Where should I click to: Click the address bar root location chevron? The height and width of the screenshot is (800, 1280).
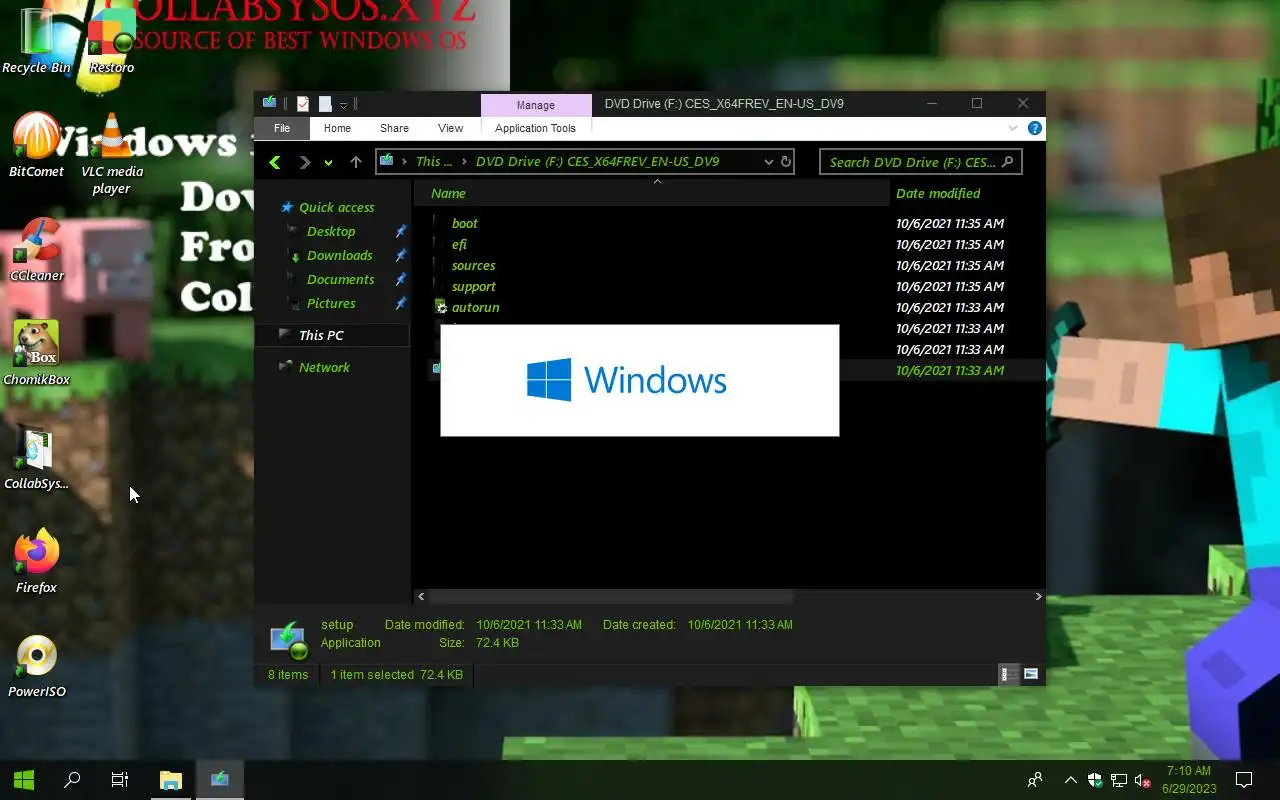404,161
